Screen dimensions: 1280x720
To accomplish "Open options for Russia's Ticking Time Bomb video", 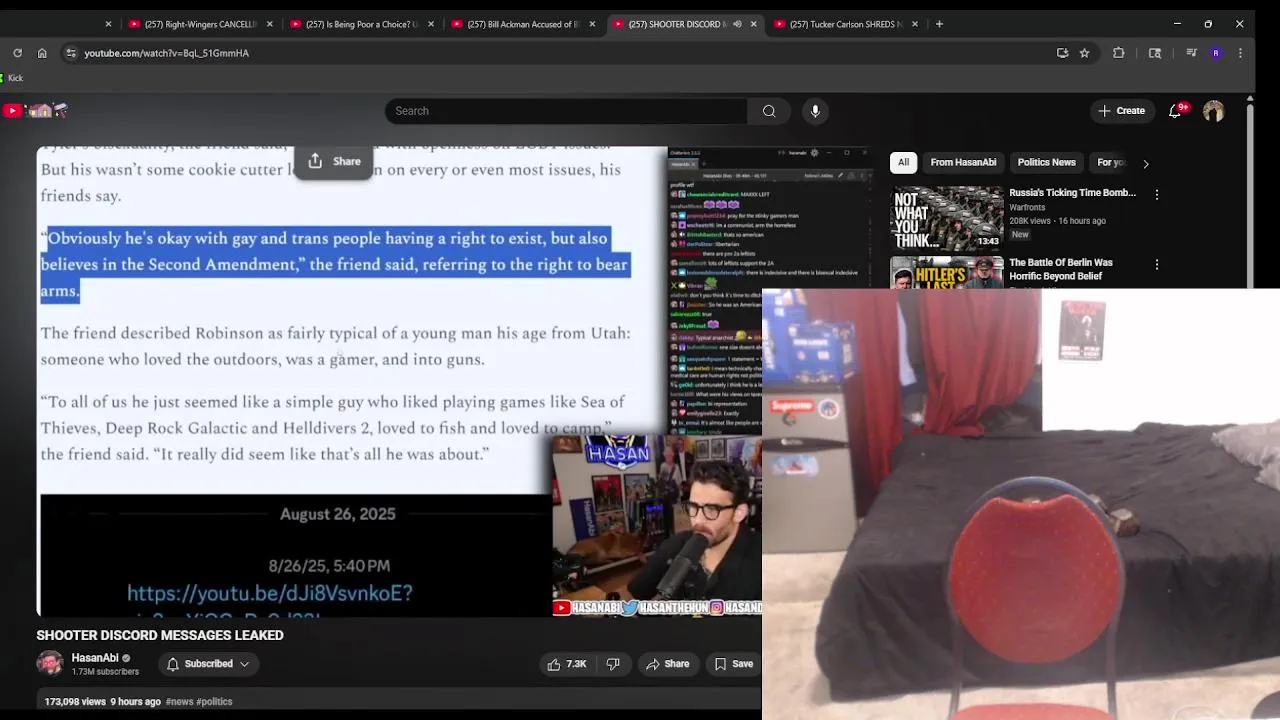I will pos(1157,195).
